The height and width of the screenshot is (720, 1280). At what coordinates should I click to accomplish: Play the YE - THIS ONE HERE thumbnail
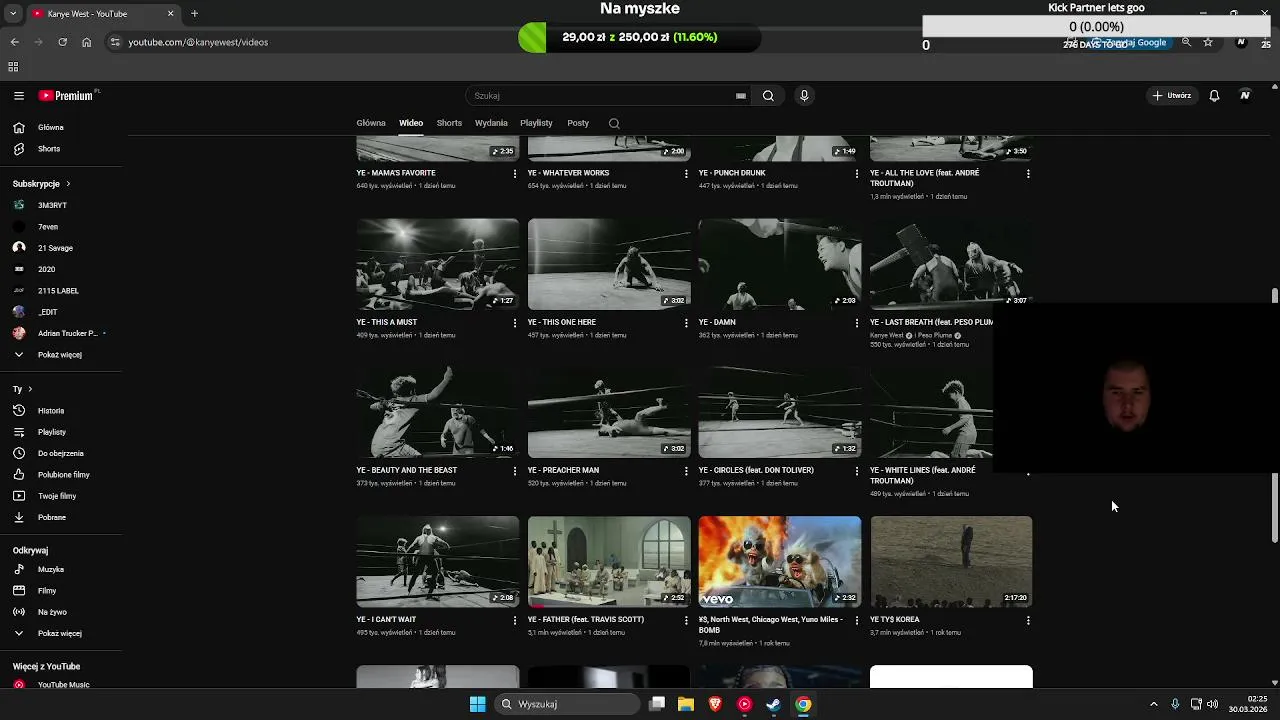(609, 264)
